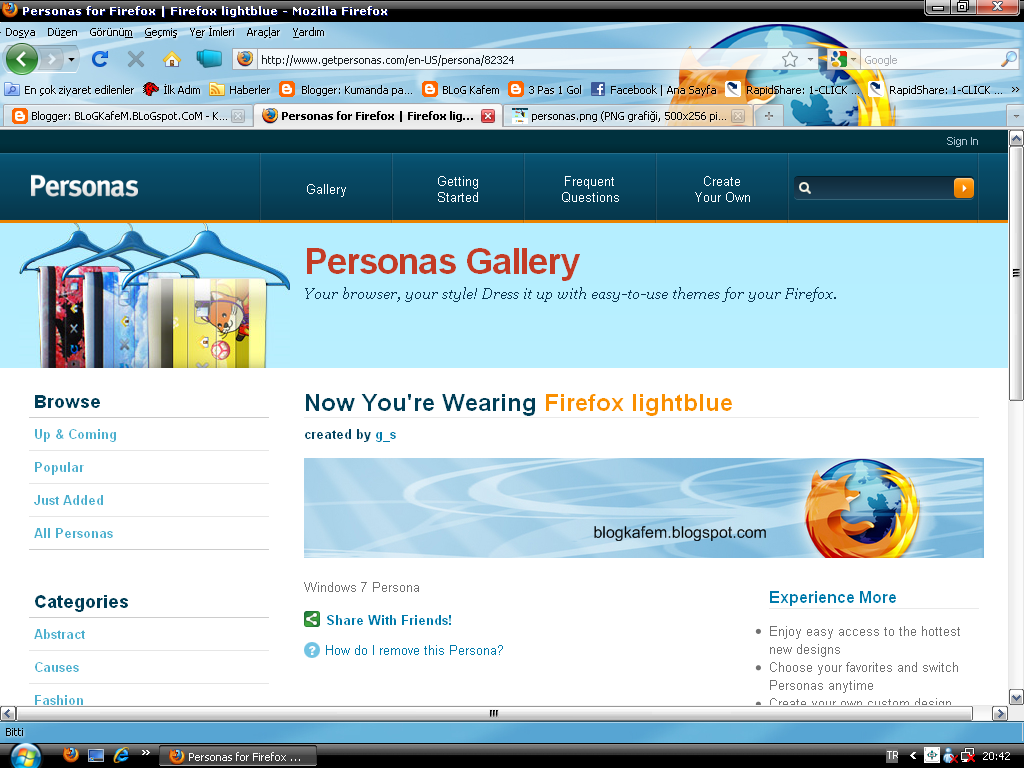Viewport: 1024px width, 768px height.
Task: Open the Yardım menu
Action: click(308, 32)
